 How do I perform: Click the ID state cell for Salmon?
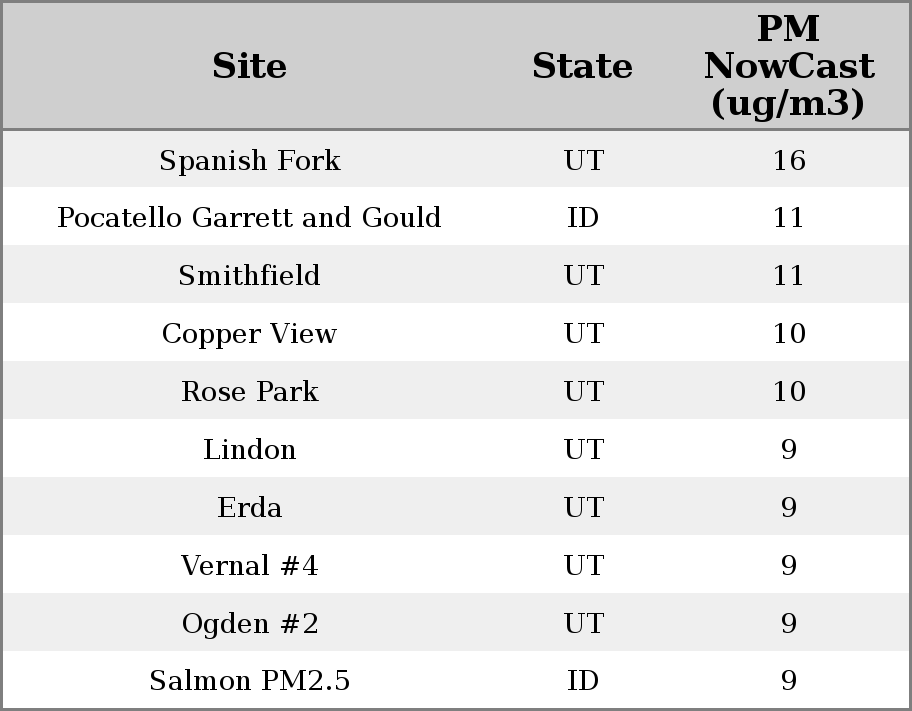click(582, 681)
